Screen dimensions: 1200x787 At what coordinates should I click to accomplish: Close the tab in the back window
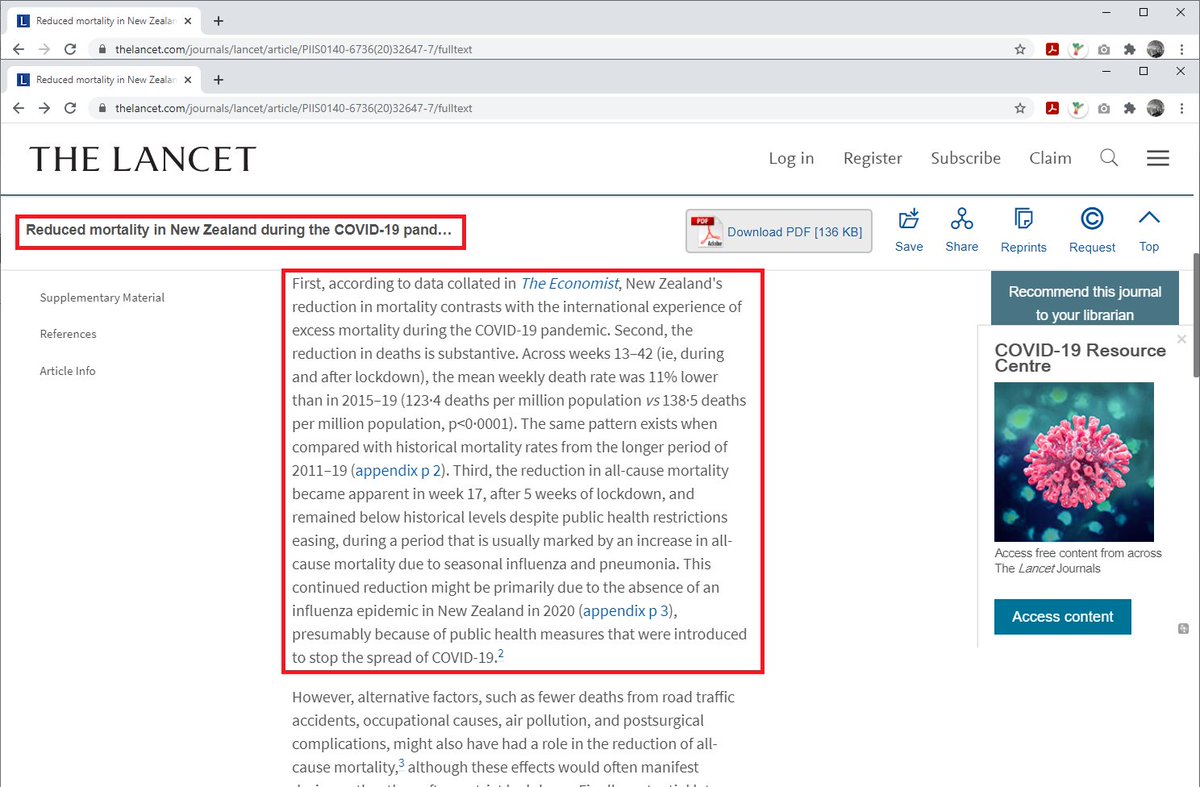point(187,20)
